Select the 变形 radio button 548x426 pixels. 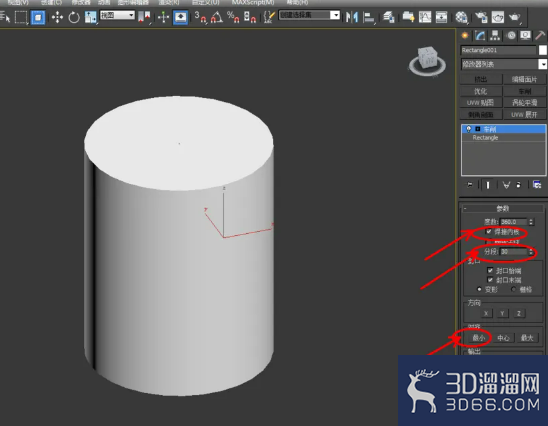[479, 289]
